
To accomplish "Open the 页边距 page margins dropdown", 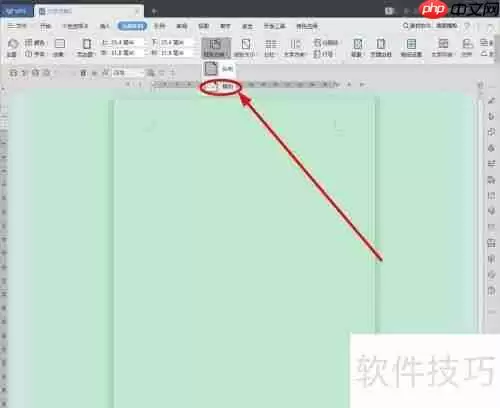I will [86, 47].
